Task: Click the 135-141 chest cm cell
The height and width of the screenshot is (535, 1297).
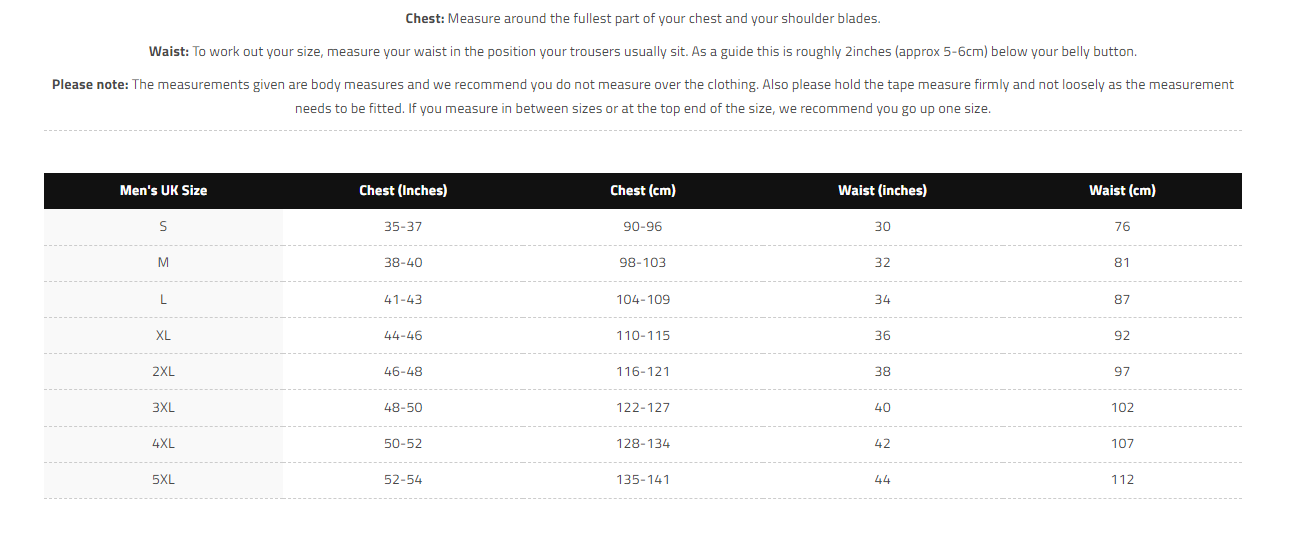Action: pyautogui.click(x=642, y=479)
